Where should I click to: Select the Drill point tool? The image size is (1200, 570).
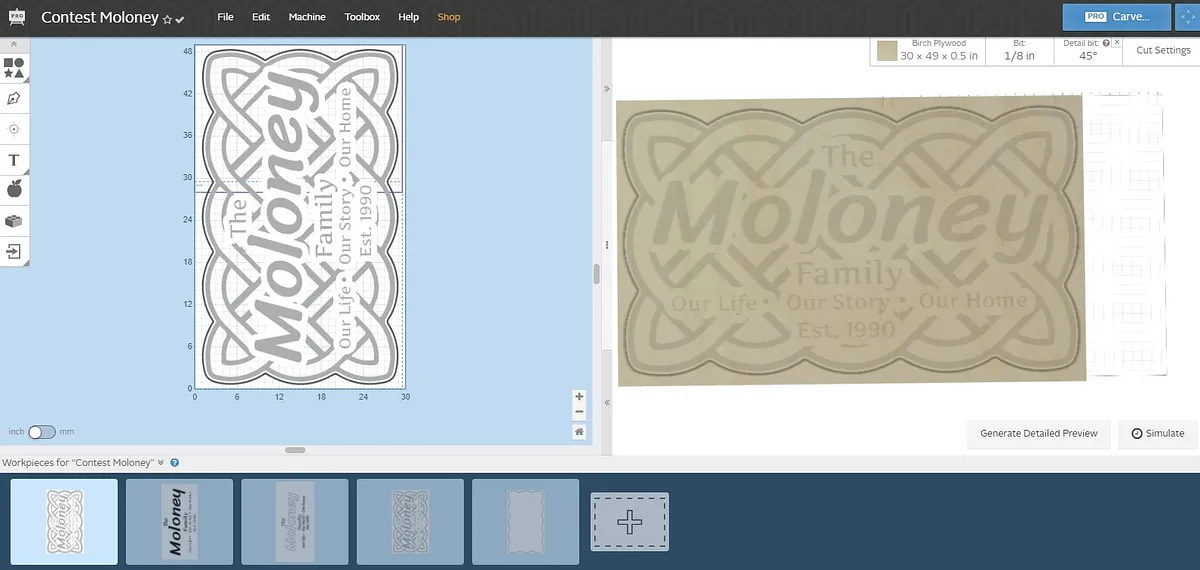tap(14, 129)
